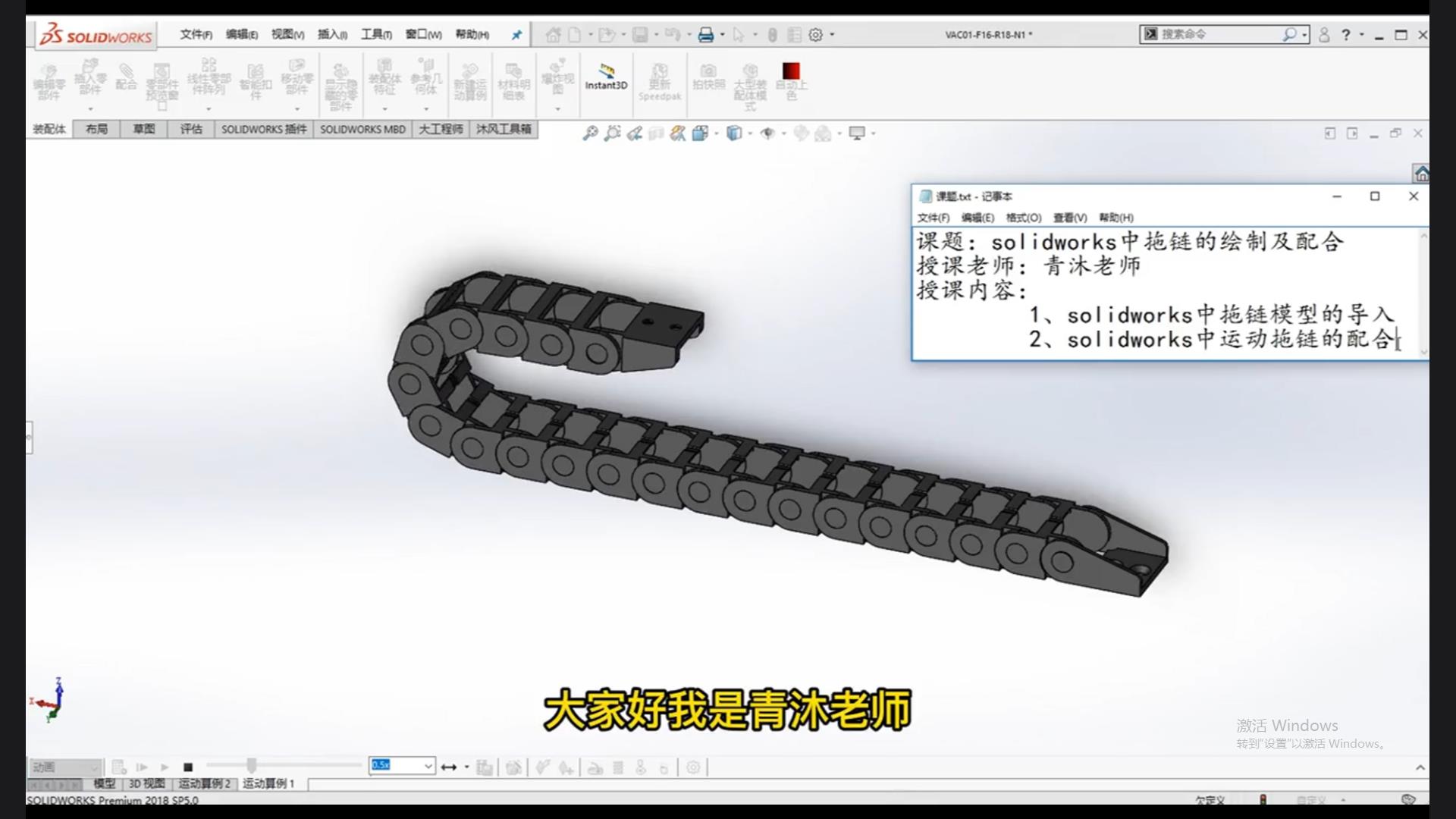Switch to the 沐风工具箱 tab
This screenshot has width=1456, height=819.
pos(504,130)
